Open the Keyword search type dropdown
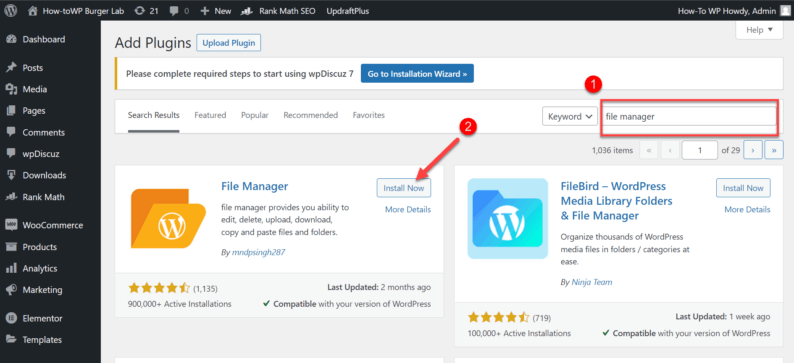Image resolution: width=794 pixels, height=363 pixels. (x=570, y=116)
